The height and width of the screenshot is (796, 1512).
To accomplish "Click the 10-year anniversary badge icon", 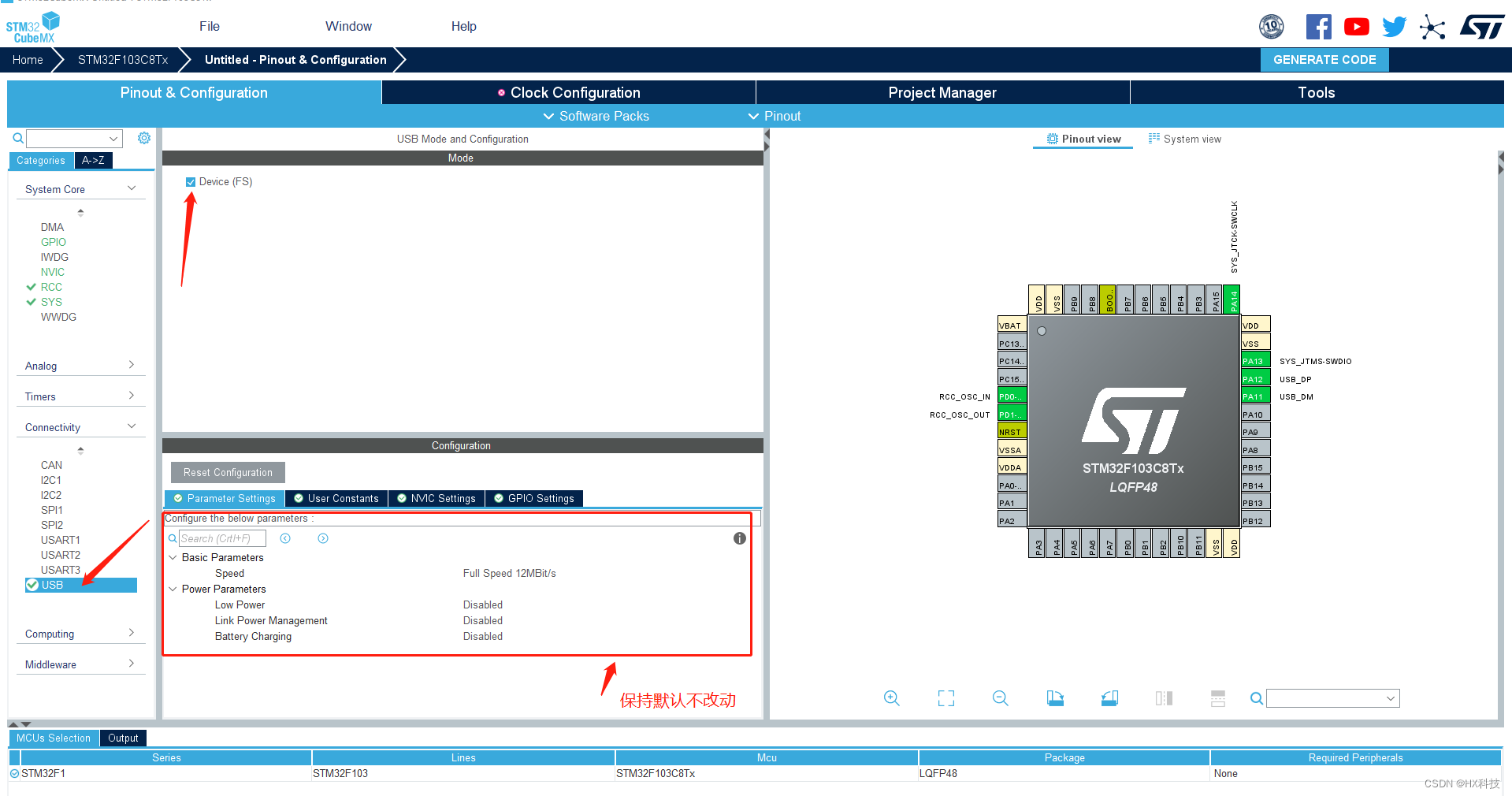I will click(1271, 27).
